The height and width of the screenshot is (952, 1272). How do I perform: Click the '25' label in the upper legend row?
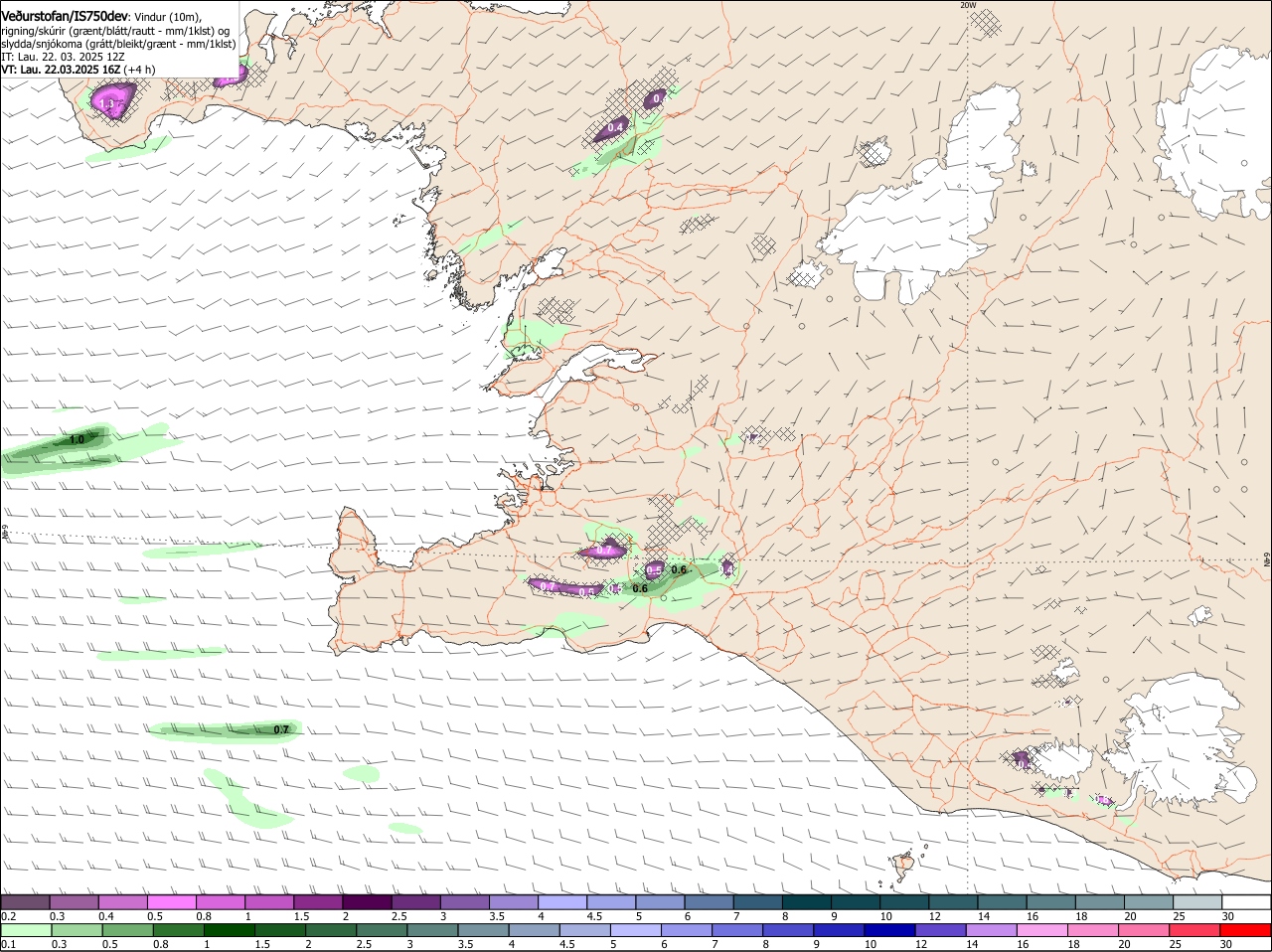tap(1179, 915)
